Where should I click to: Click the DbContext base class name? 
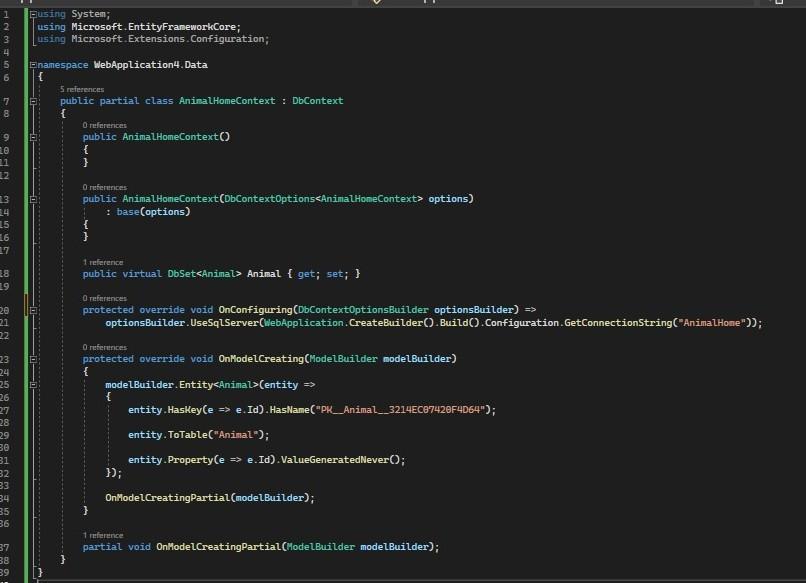318,101
